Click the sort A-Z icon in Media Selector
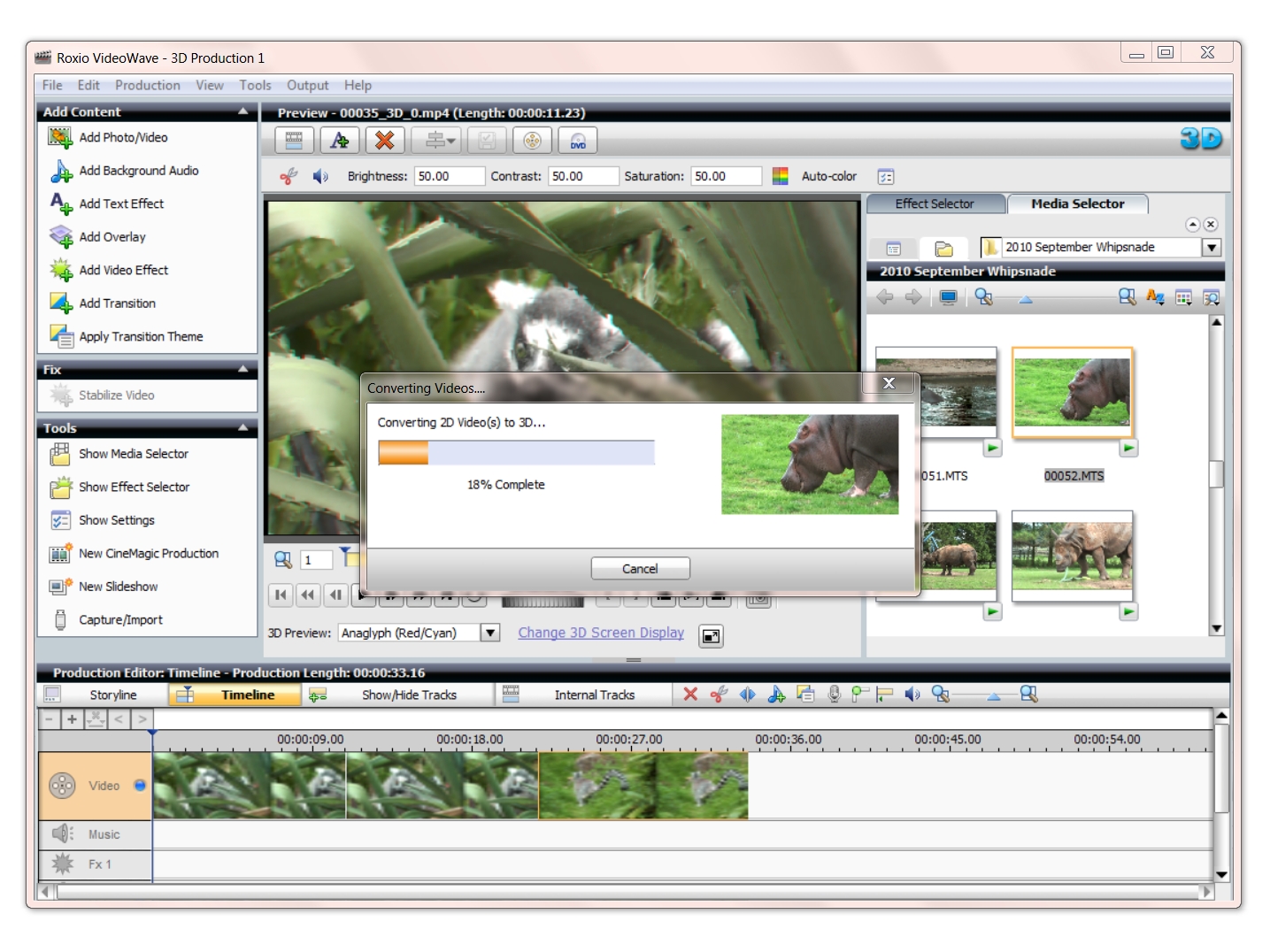Image resolution: width=1270 pixels, height=952 pixels. click(1155, 297)
